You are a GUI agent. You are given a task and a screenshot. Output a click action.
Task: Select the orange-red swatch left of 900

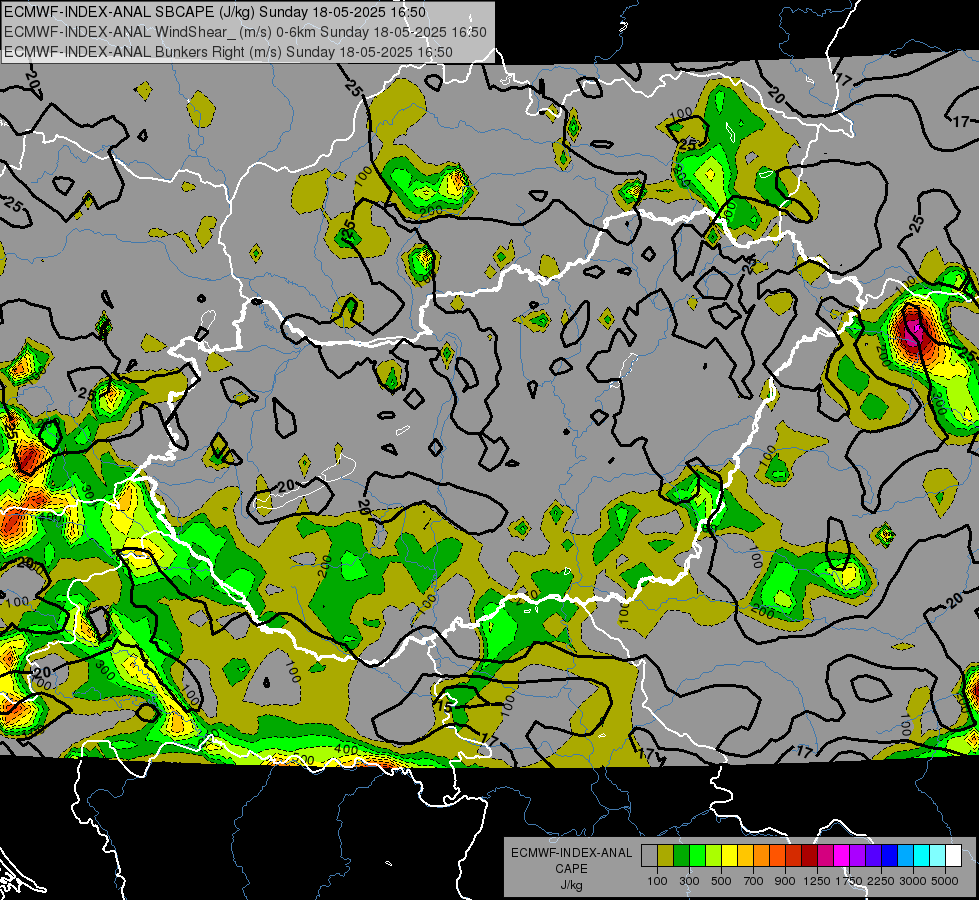click(777, 855)
